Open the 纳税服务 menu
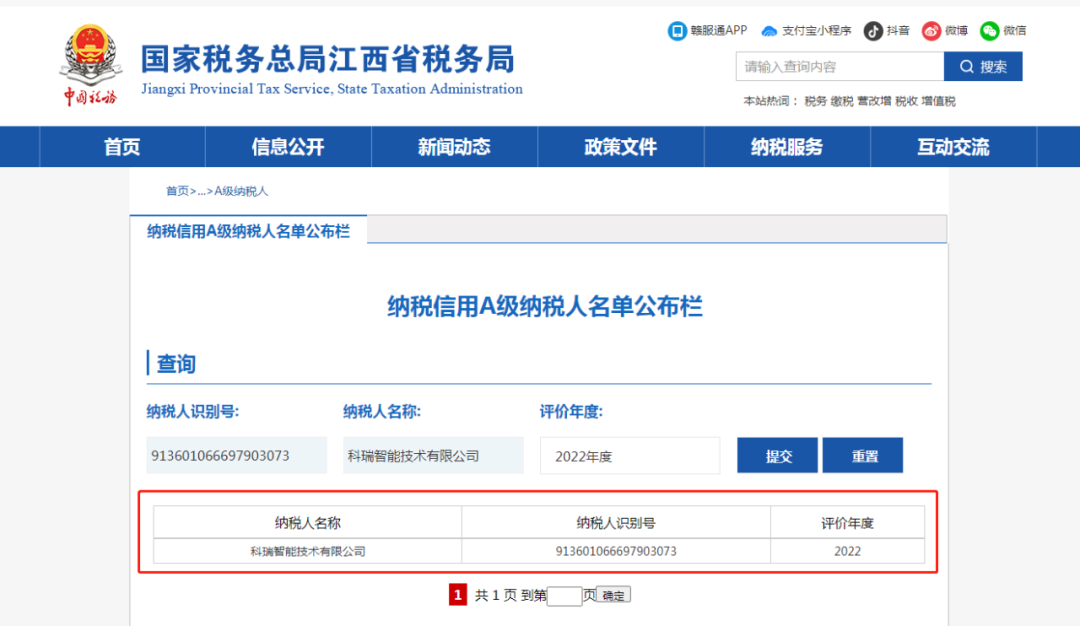This screenshot has width=1080, height=626. 787,147
